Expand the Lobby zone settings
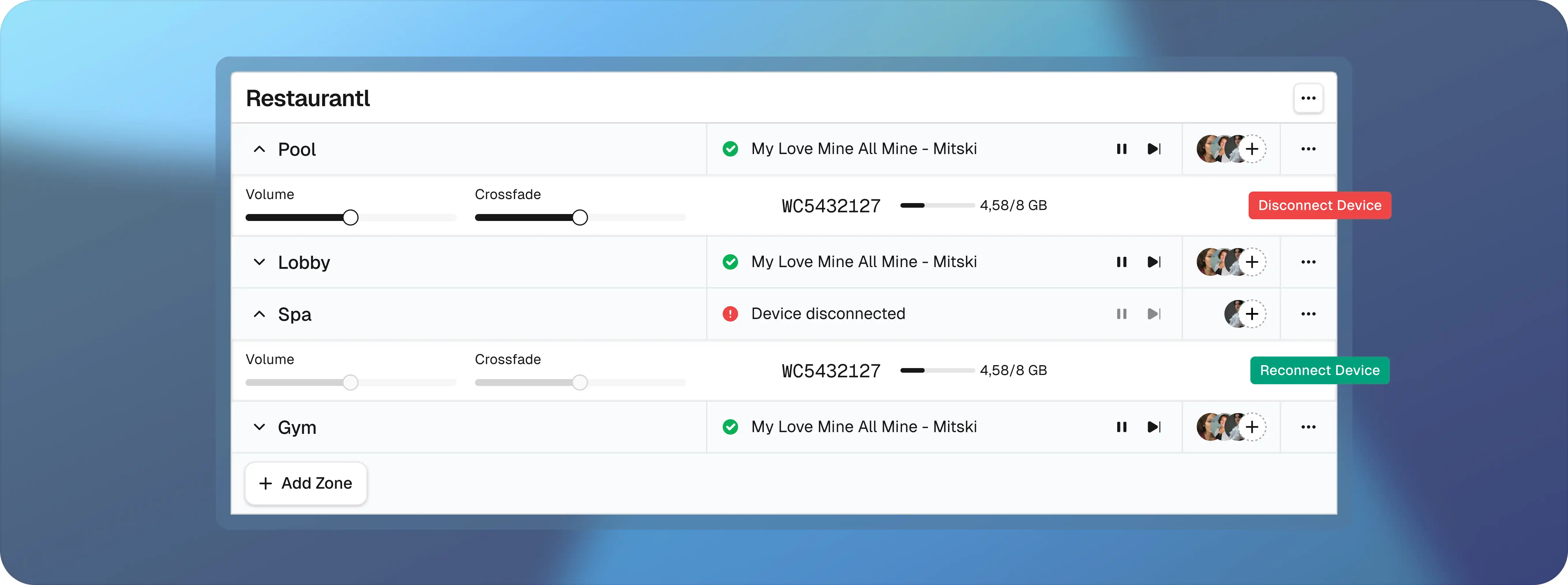This screenshot has height=585, width=1568. click(259, 262)
